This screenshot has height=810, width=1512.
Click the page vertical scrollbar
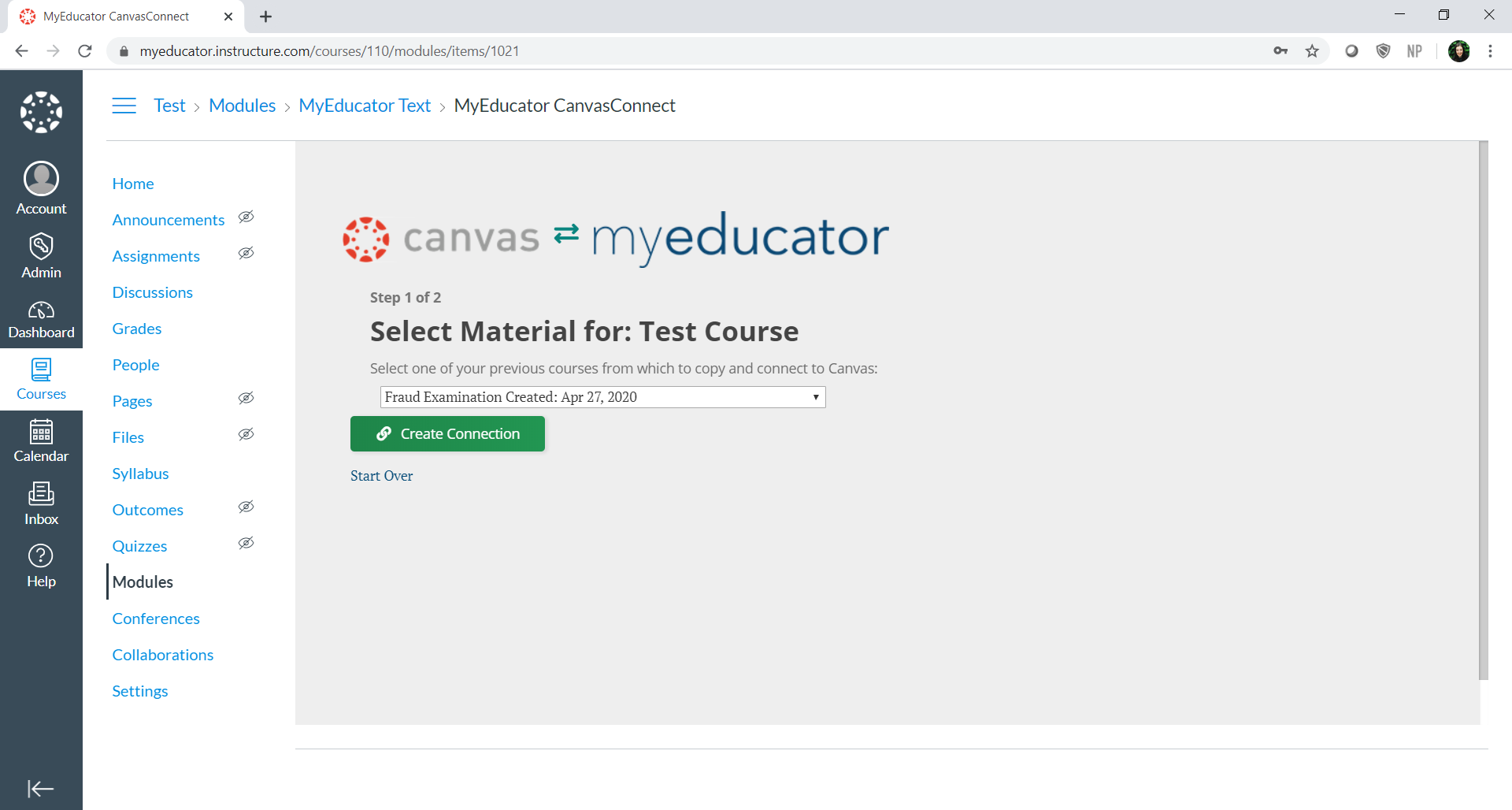1484,410
